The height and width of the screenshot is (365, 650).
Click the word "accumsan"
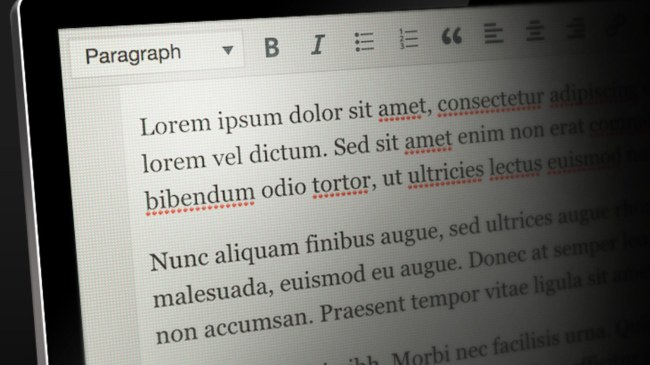click(256, 326)
